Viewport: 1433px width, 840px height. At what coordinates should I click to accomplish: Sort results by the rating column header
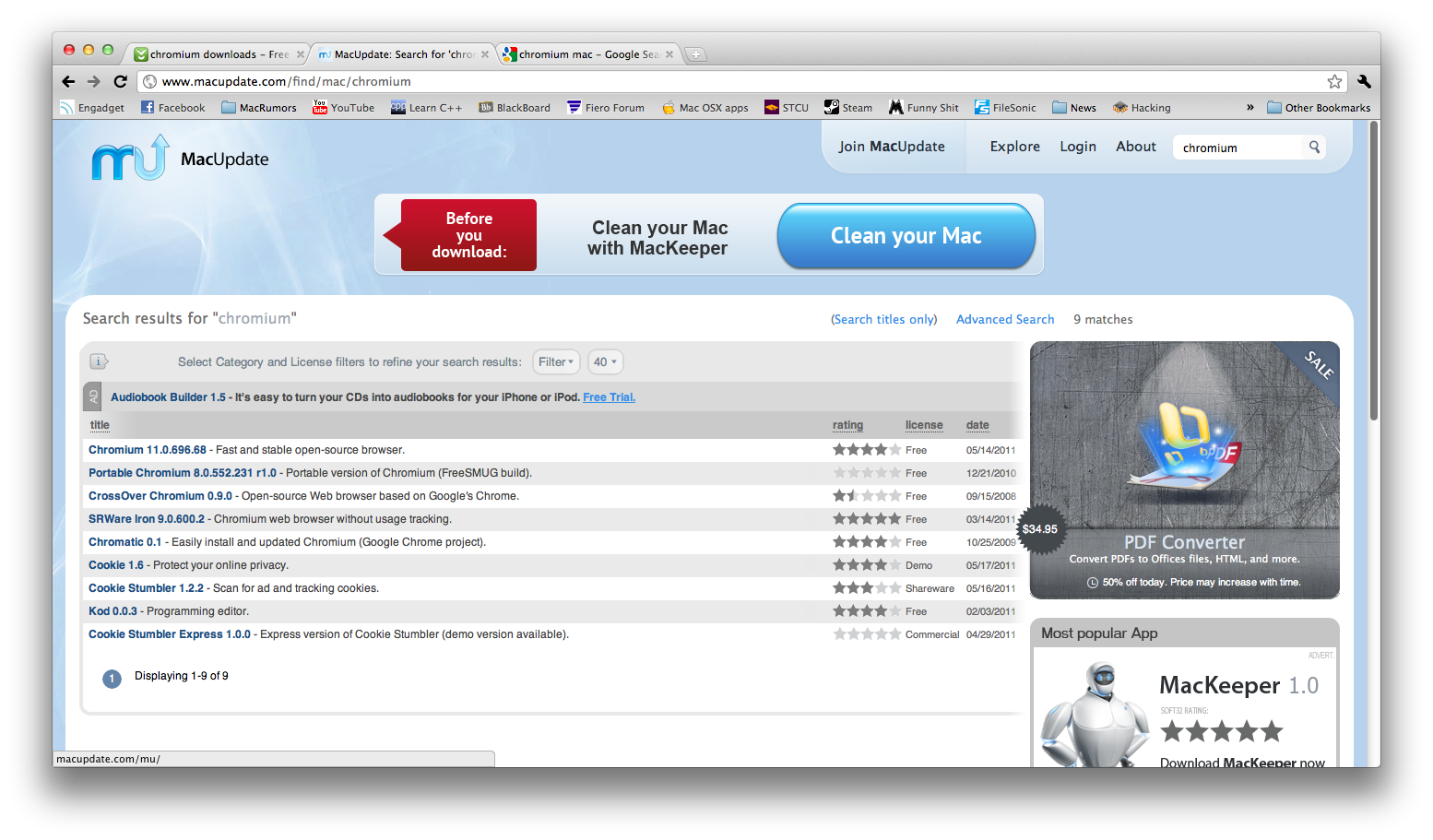(x=847, y=425)
